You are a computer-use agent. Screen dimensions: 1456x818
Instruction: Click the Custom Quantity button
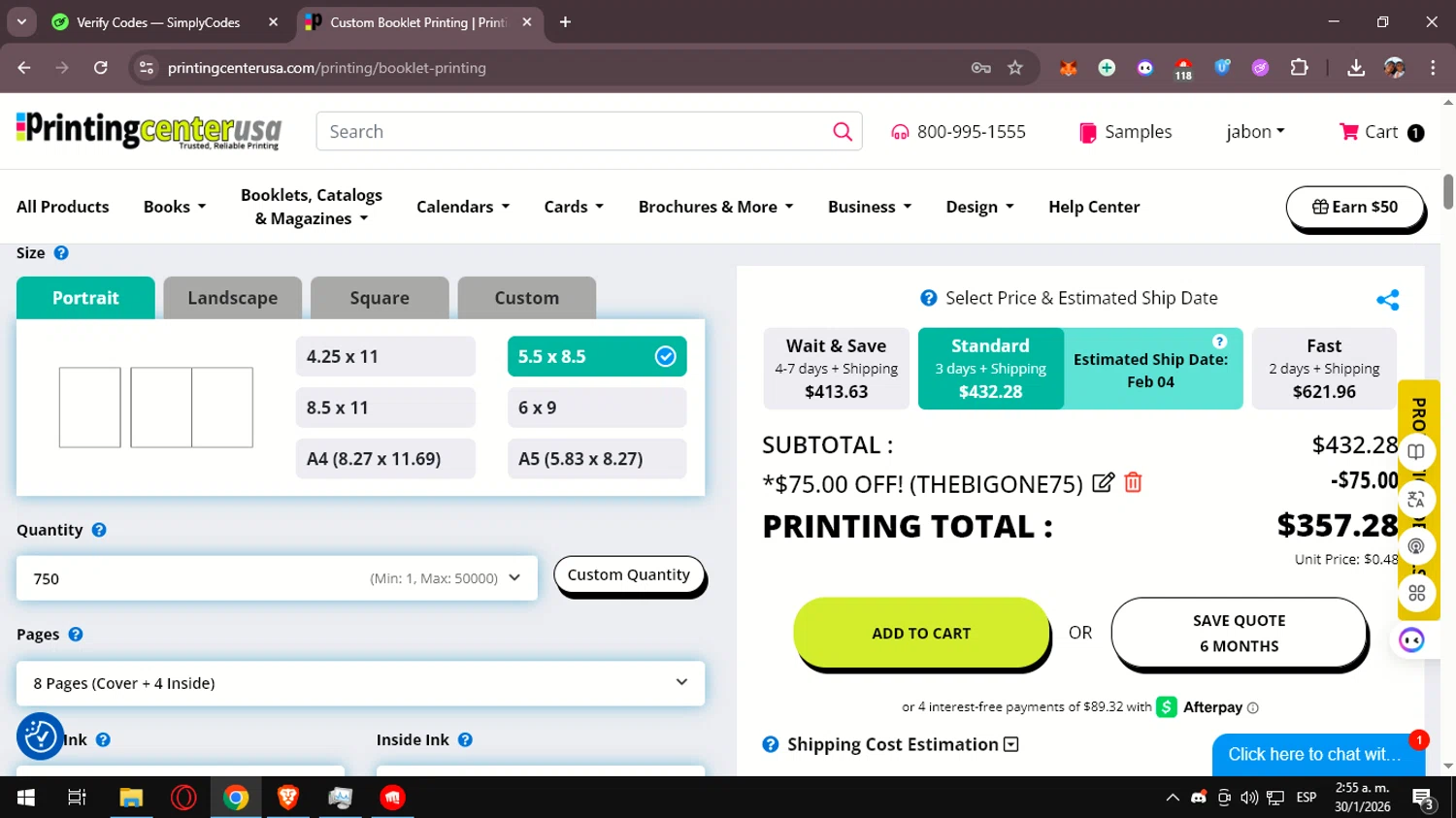629,574
